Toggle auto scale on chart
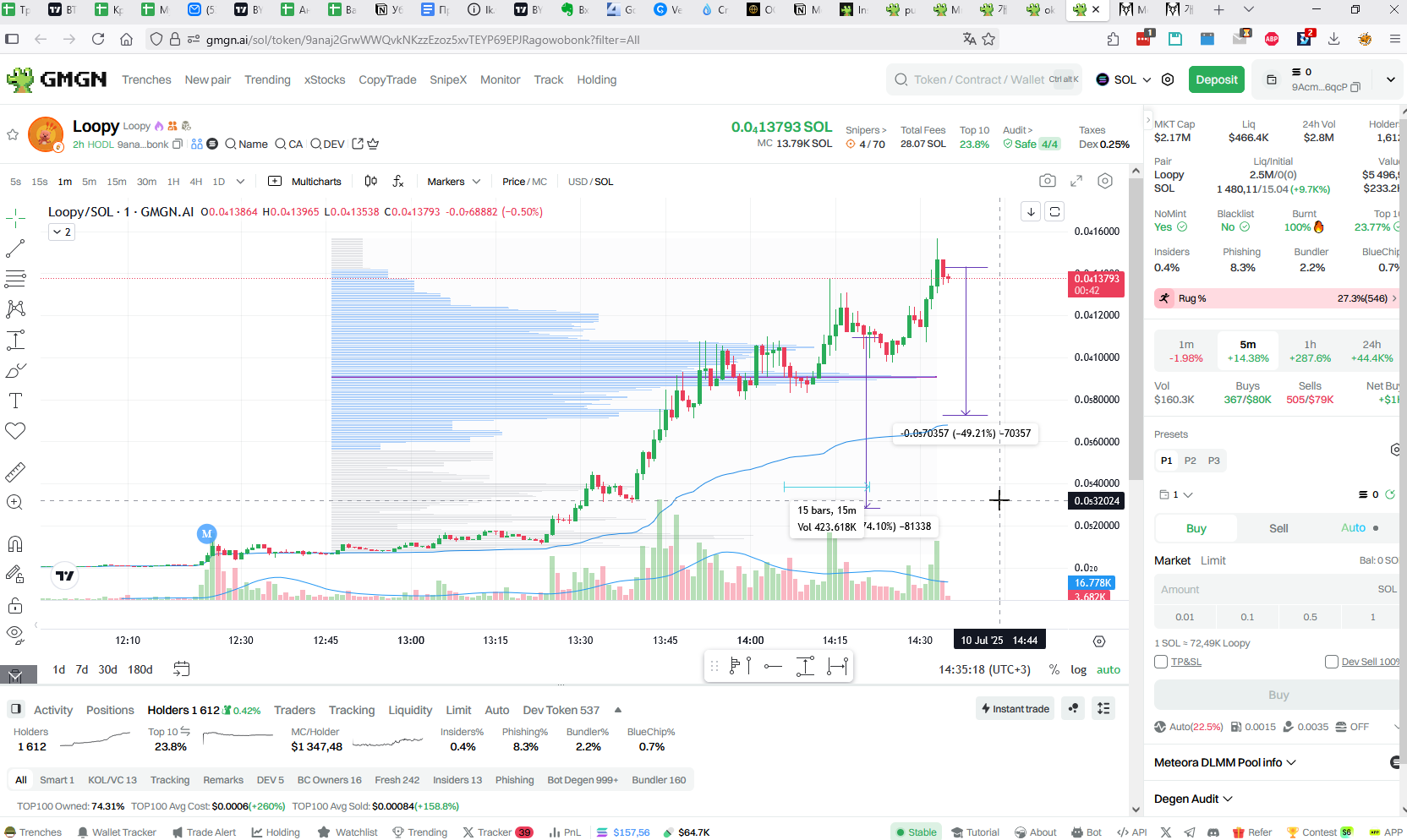 [x=1109, y=669]
